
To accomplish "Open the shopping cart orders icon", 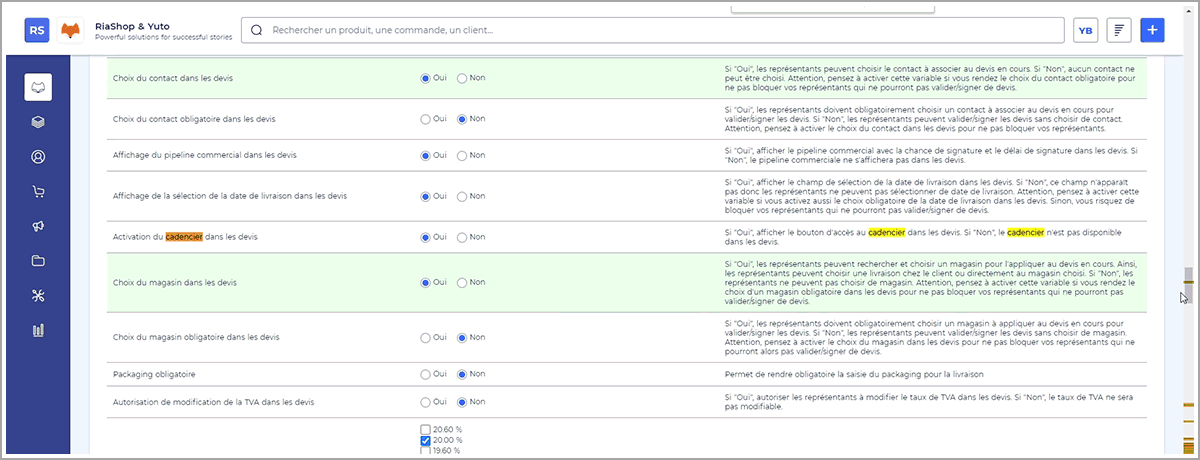I will 38,192.
